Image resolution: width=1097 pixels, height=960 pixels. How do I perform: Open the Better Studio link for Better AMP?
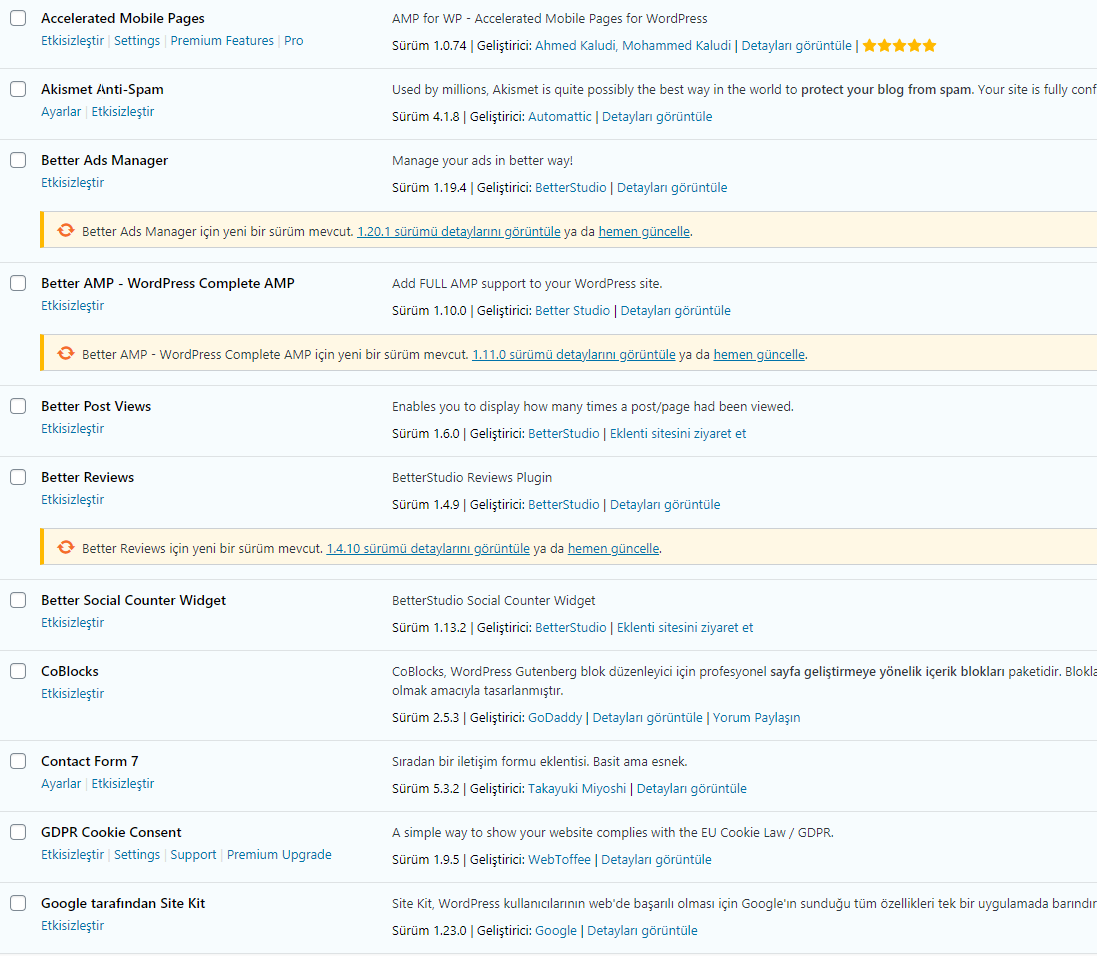click(572, 311)
